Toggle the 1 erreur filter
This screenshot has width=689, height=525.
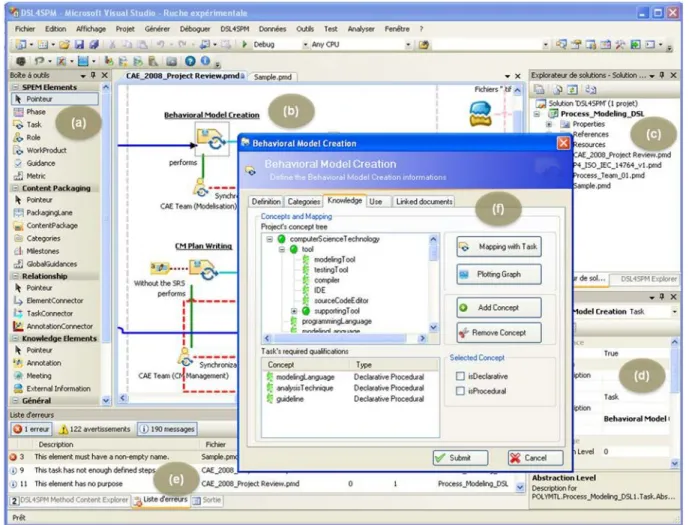click(x=31, y=429)
